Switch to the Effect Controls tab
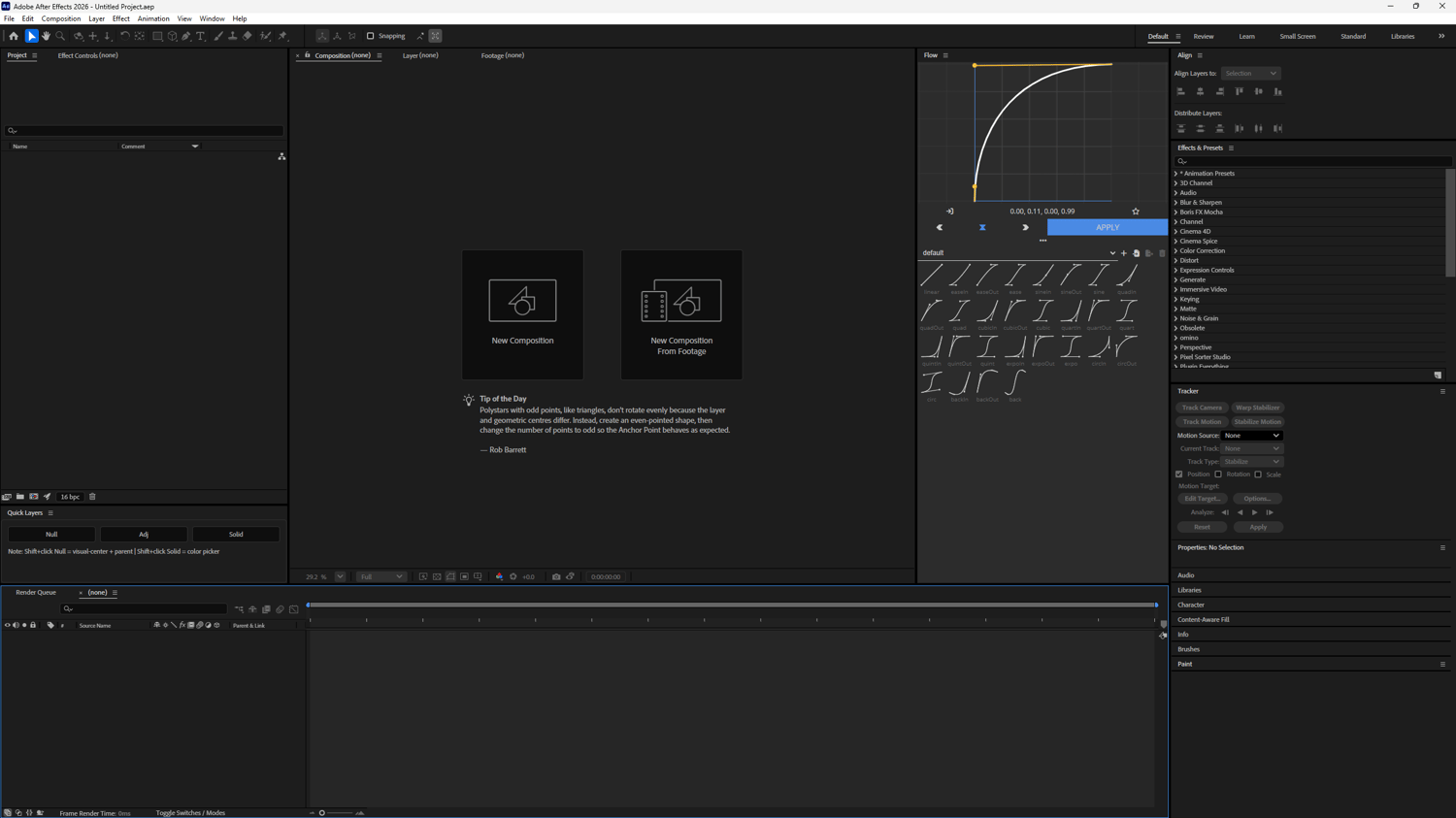 coord(87,55)
